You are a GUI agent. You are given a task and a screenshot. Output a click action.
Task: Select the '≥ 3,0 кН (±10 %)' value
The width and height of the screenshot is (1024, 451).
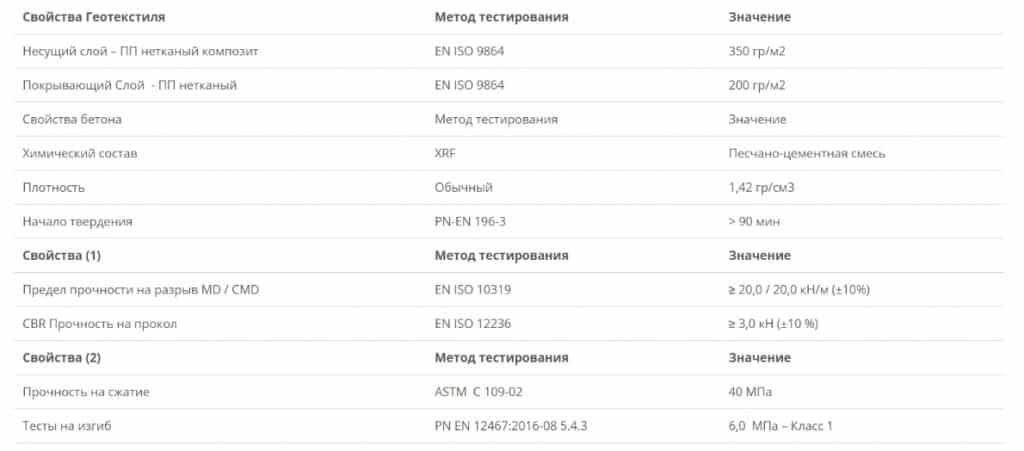point(773,324)
